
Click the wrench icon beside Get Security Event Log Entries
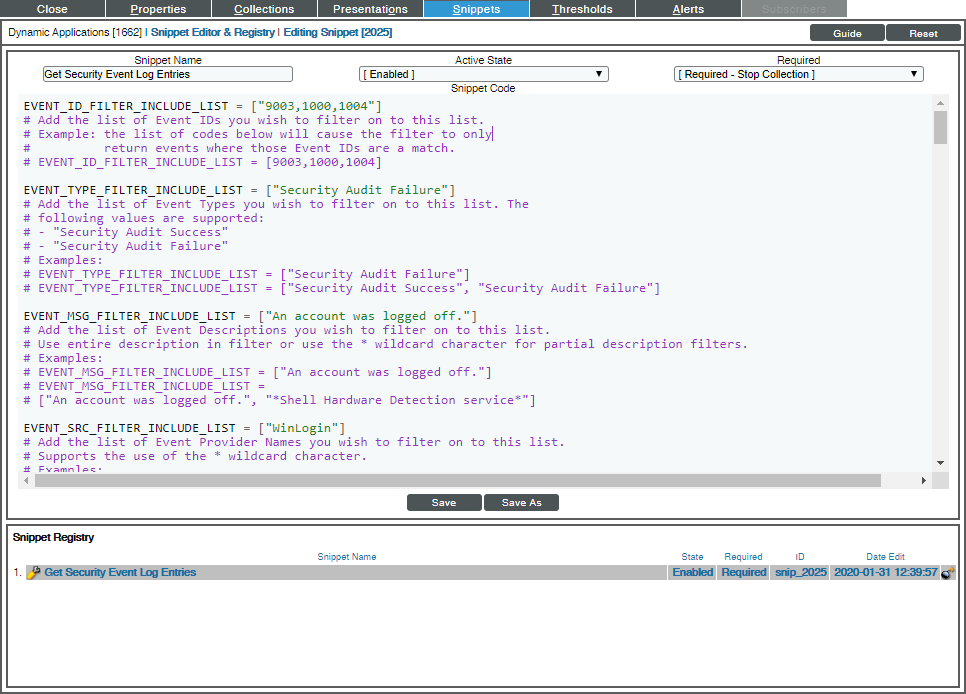[x=33, y=573]
